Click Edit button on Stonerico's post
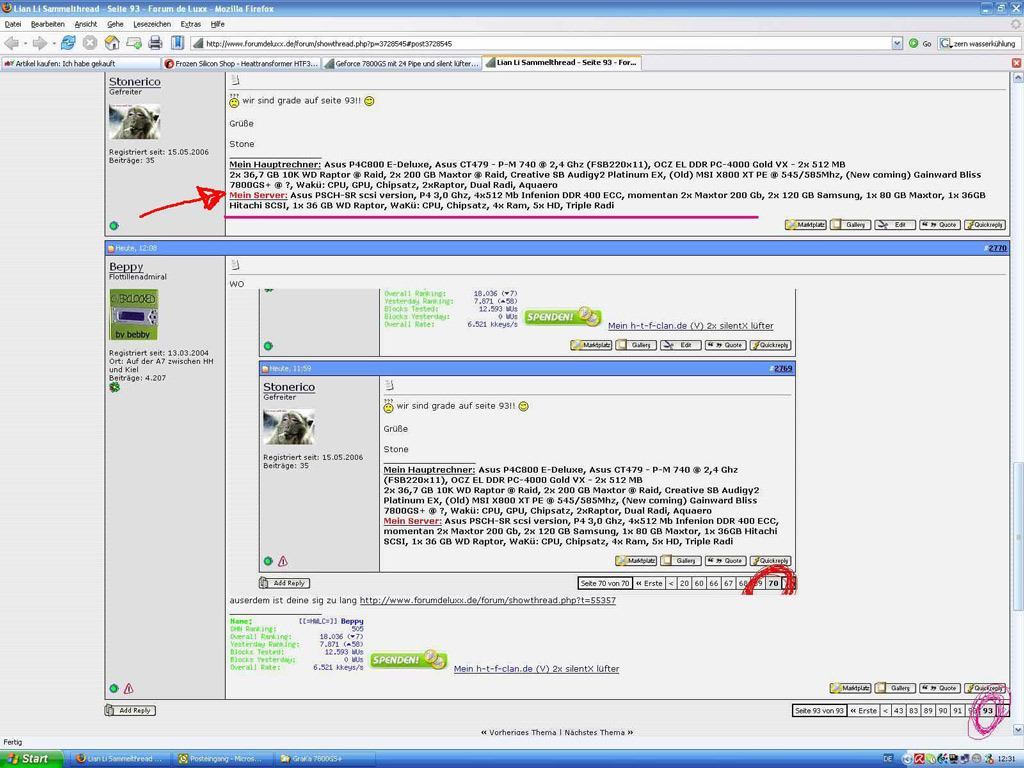This screenshot has height=768, width=1024. [895, 225]
